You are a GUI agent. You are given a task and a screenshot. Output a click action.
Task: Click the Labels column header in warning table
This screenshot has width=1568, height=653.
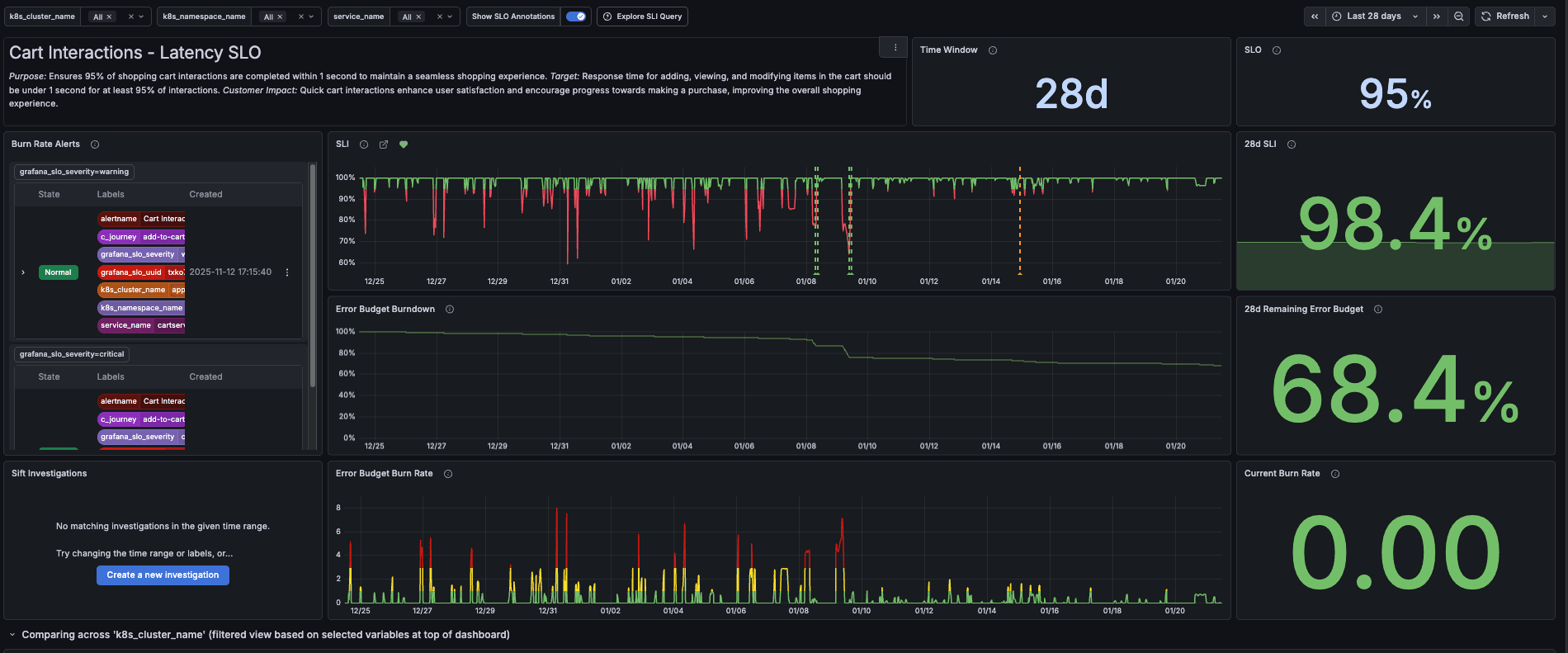(x=111, y=195)
